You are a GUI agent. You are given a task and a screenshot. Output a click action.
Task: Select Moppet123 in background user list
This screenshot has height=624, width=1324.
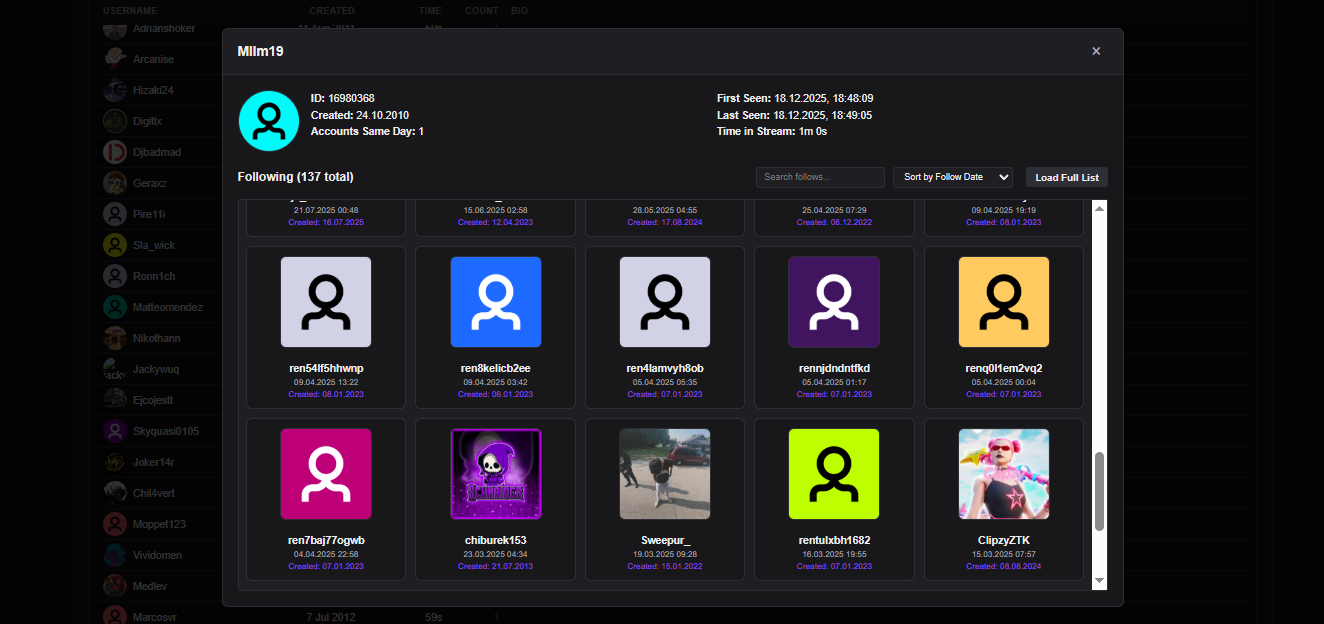click(159, 524)
